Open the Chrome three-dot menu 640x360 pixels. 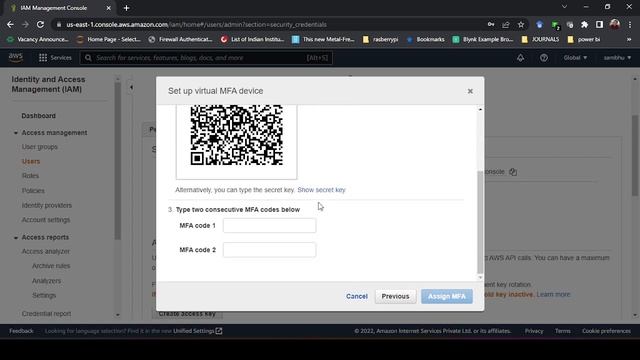(630, 24)
